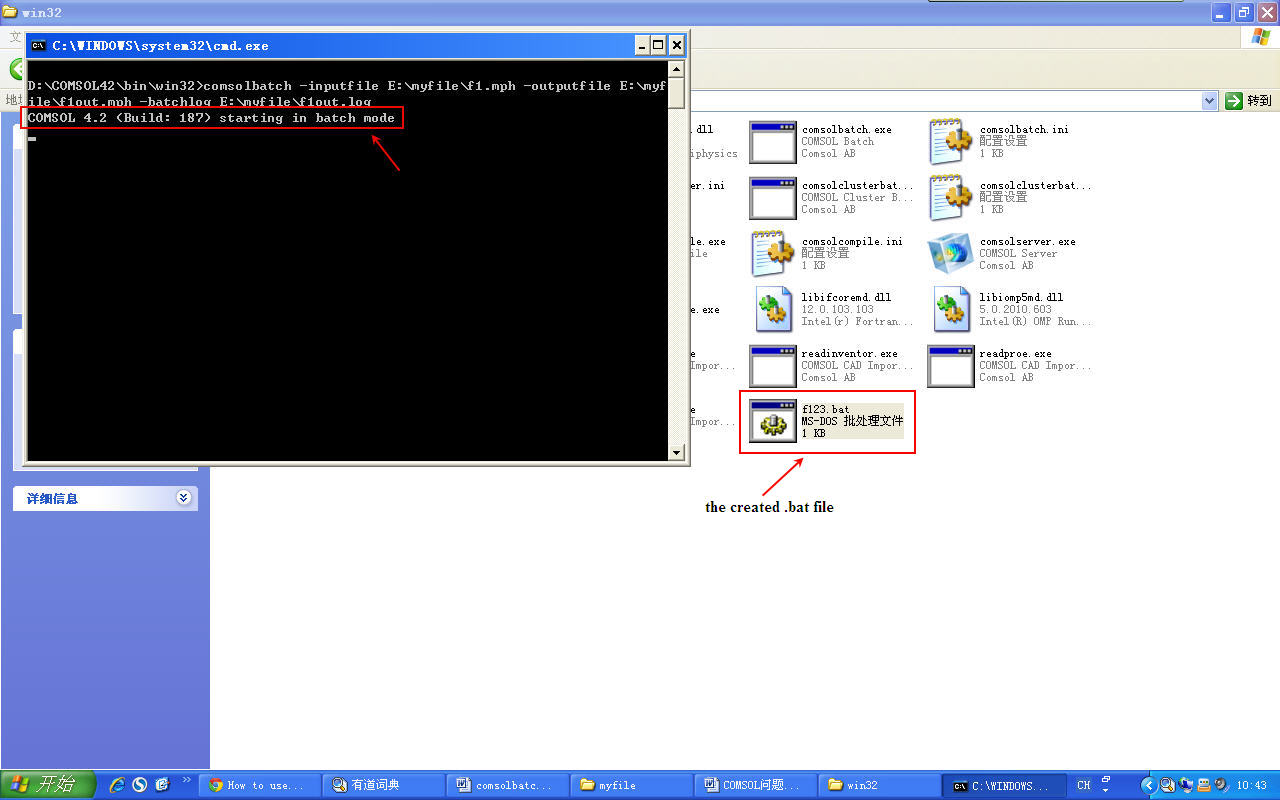The width and height of the screenshot is (1280, 800).
Task: Click the comsolserver.exe file name text
Action: (x=1027, y=242)
